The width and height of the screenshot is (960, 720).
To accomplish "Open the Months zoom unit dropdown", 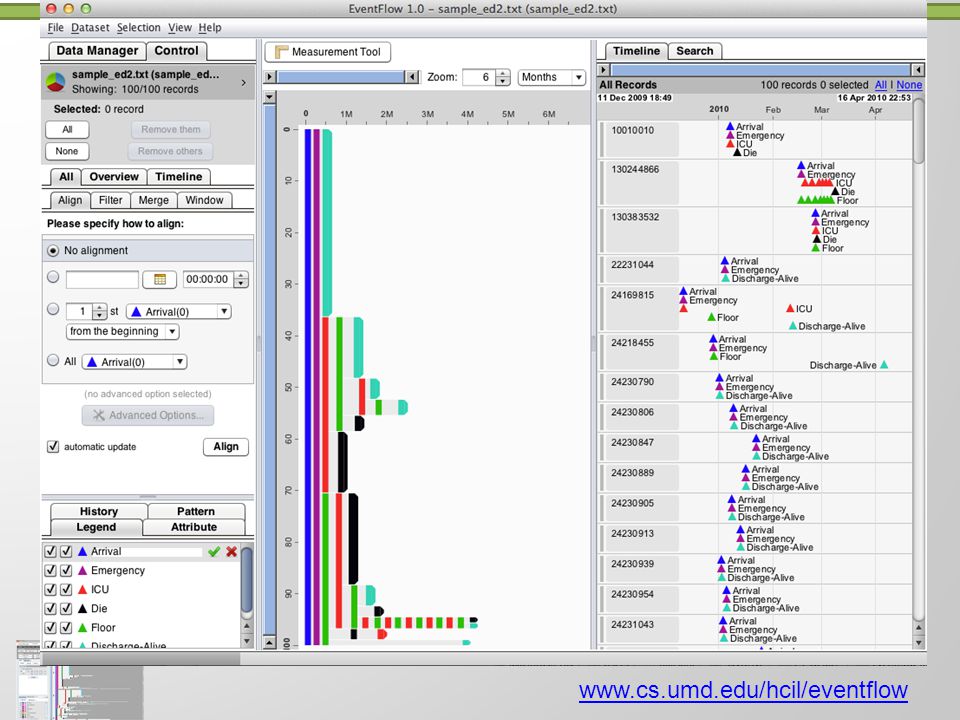I will point(552,77).
